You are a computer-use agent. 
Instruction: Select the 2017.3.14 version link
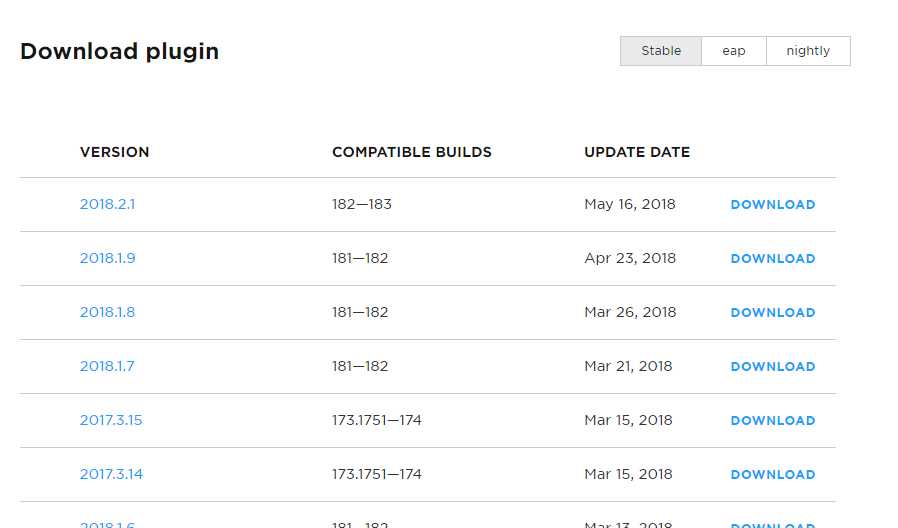click(111, 474)
